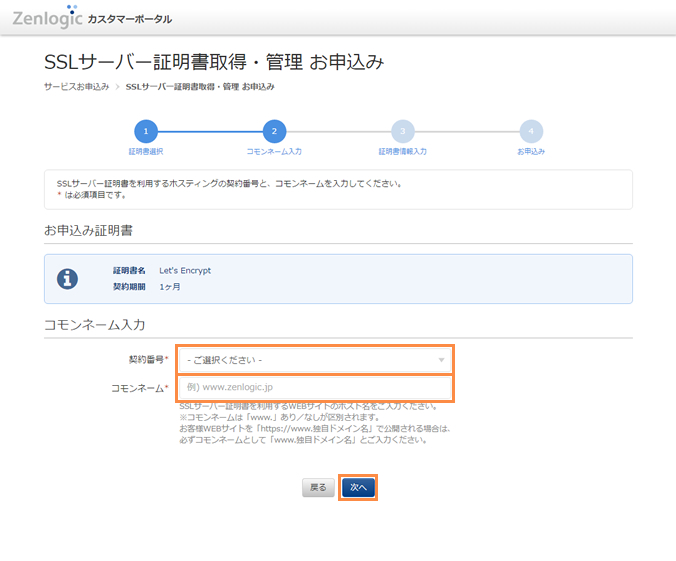
Task: Click the 契約番号 field label
Action: pyautogui.click(x=147, y=359)
